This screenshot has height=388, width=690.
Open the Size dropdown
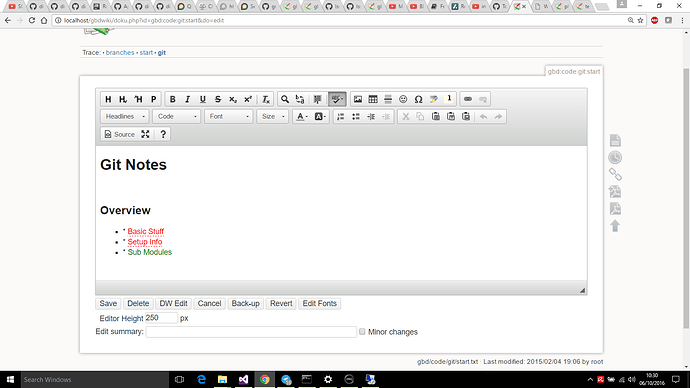pyautogui.click(x=272, y=117)
